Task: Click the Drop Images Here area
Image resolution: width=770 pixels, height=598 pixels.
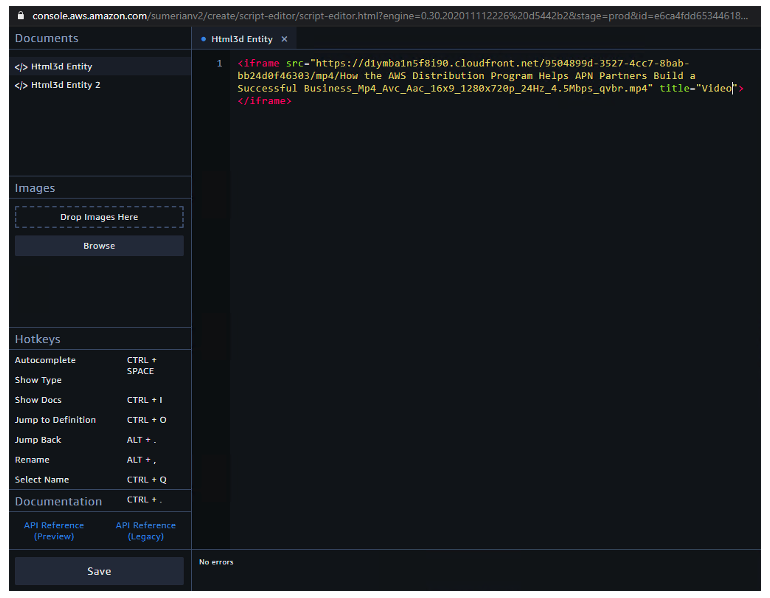Action: 99,217
